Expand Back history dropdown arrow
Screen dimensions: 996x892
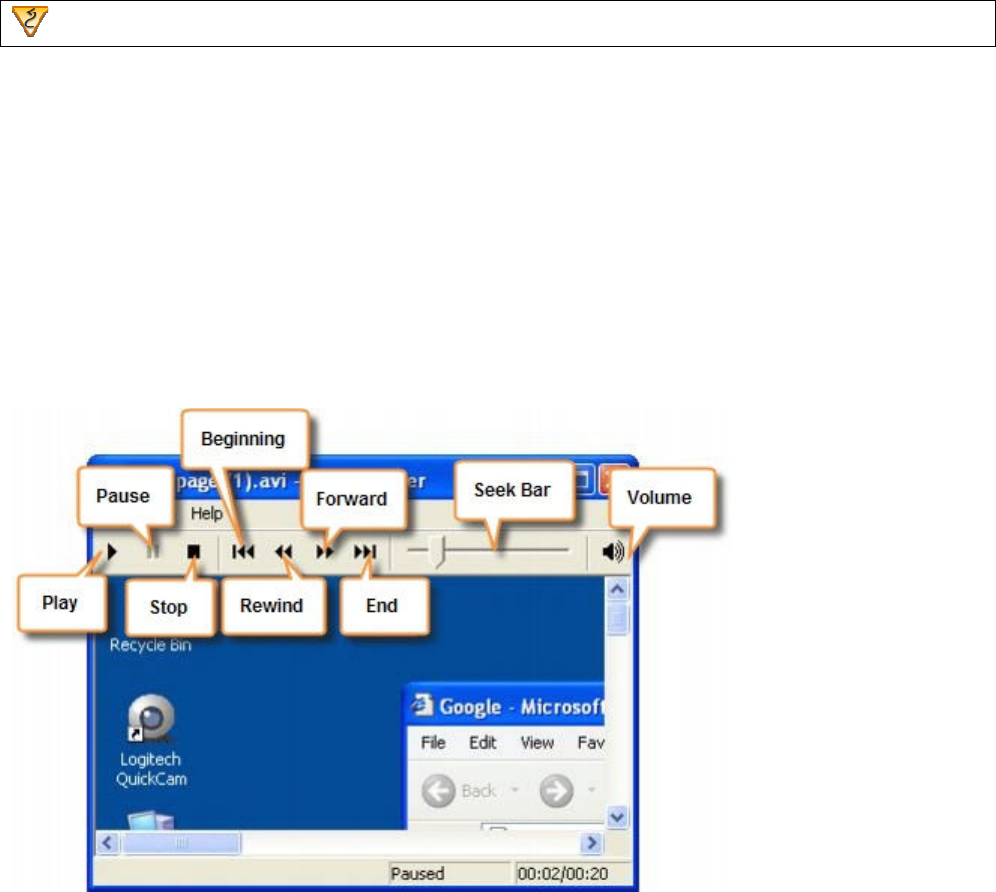(x=515, y=790)
